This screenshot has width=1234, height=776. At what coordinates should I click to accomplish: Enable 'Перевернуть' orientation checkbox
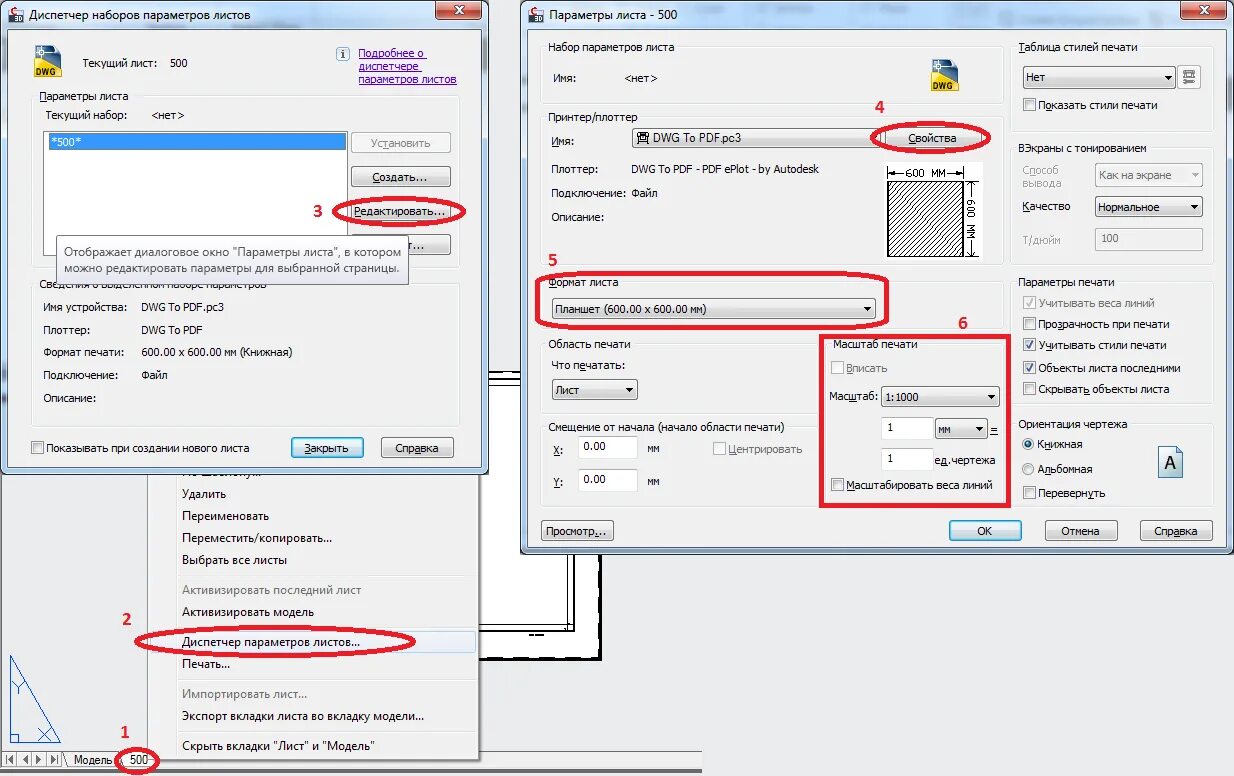click(x=1030, y=493)
